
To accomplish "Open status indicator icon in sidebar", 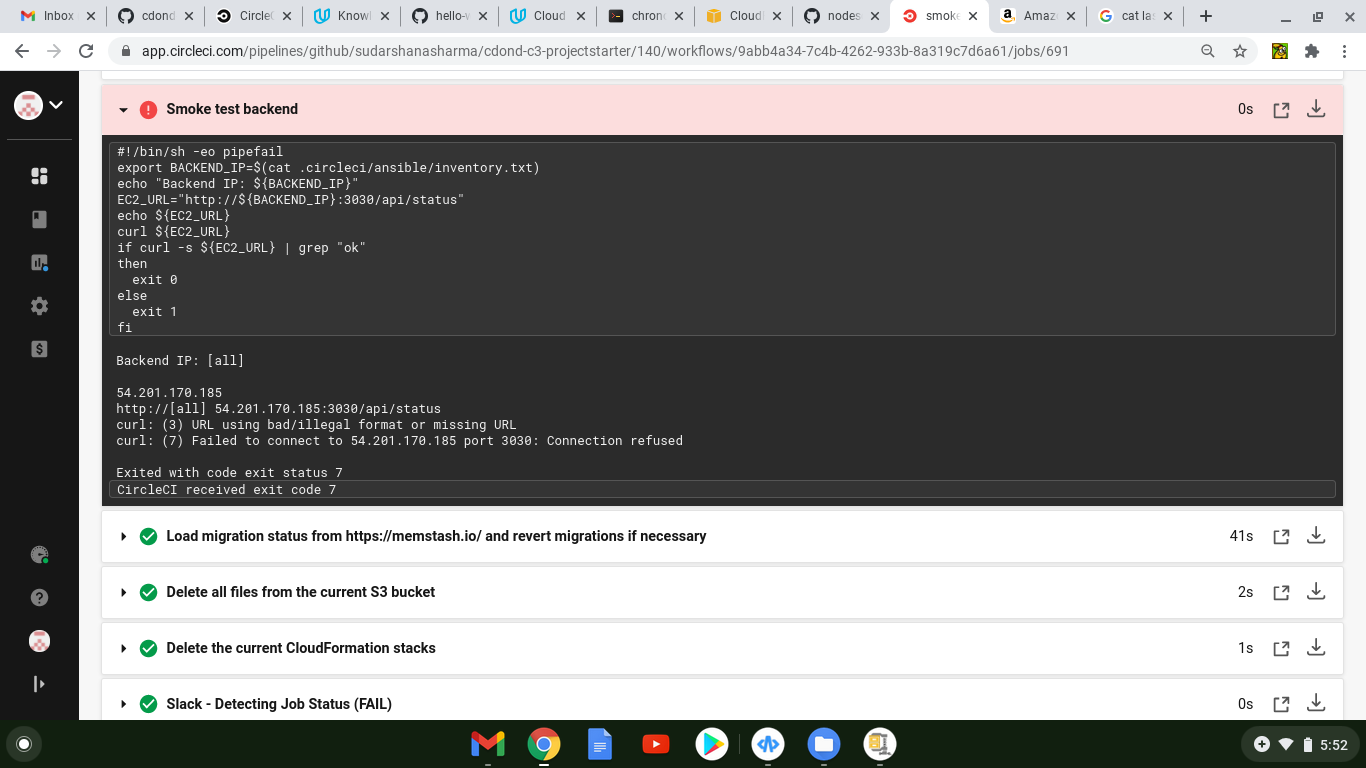I will [39, 554].
